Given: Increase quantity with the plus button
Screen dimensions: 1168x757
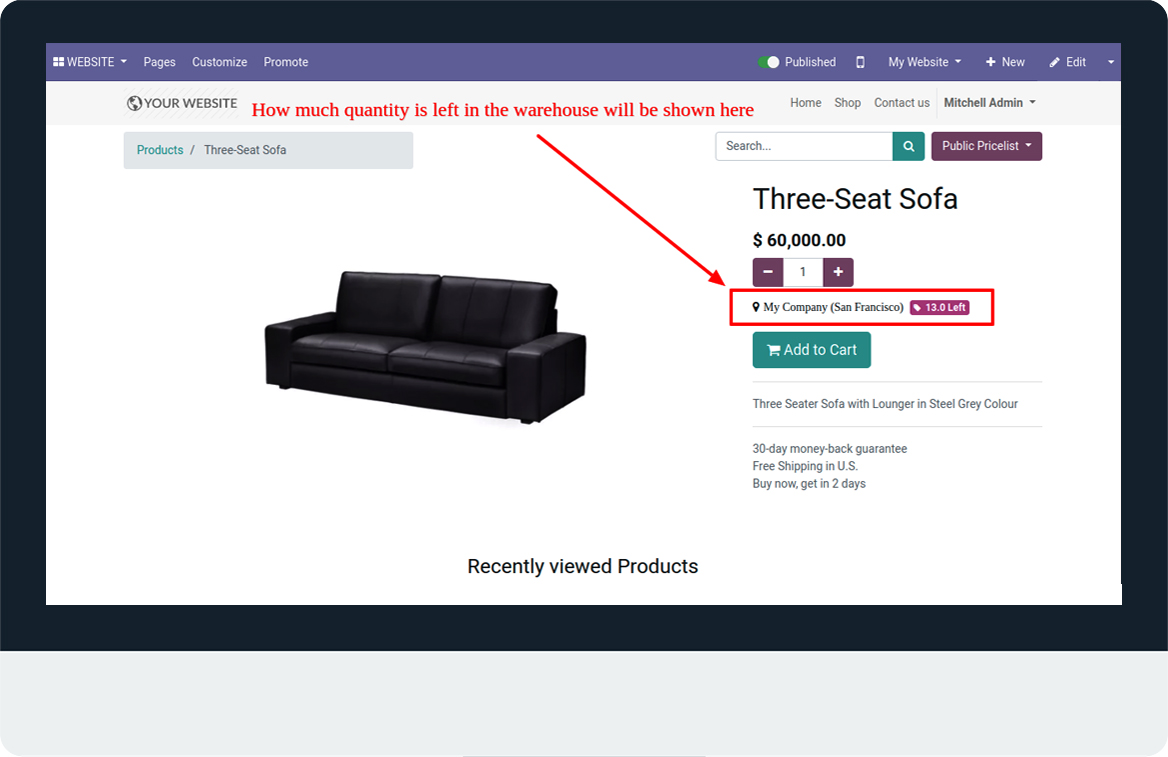Looking at the screenshot, I should tap(838, 272).
